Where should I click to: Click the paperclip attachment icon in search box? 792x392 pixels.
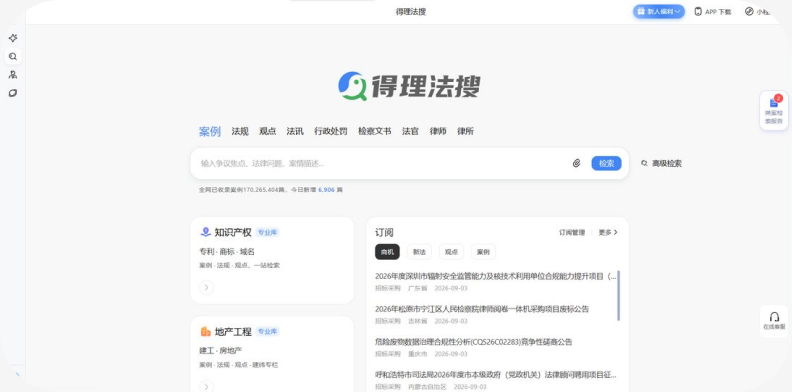click(576, 163)
